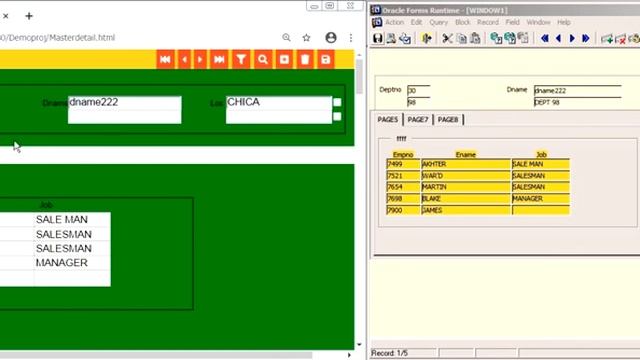
Task: Click Dname field showing DEPT 98
Action: pyautogui.click(x=577, y=102)
